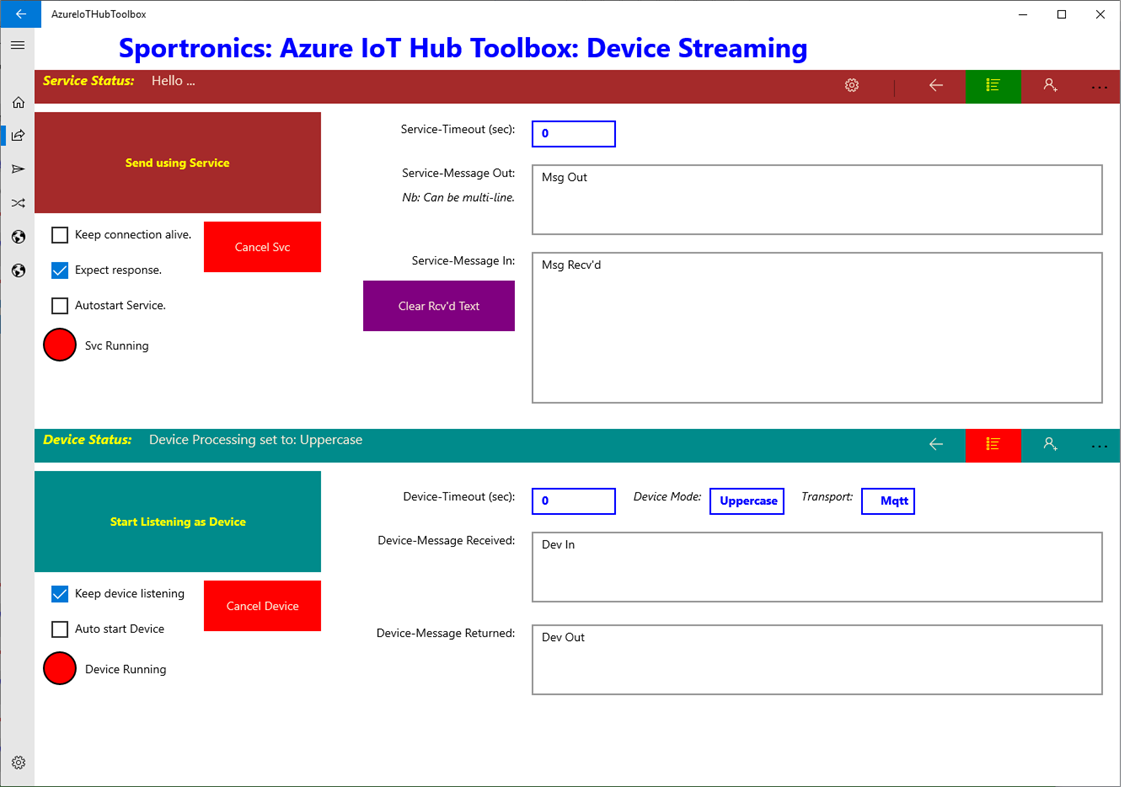Click Clear Rcv'd Text button
This screenshot has height=787, width=1121.
click(439, 306)
